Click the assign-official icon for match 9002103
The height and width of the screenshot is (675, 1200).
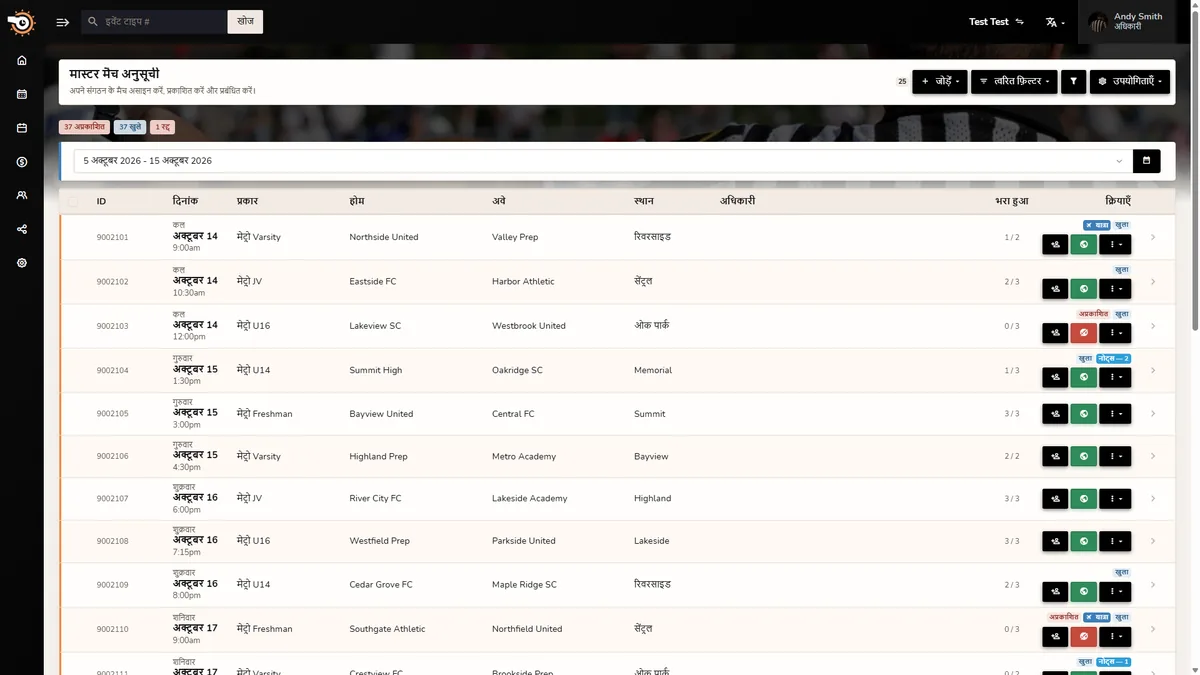(1055, 333)
